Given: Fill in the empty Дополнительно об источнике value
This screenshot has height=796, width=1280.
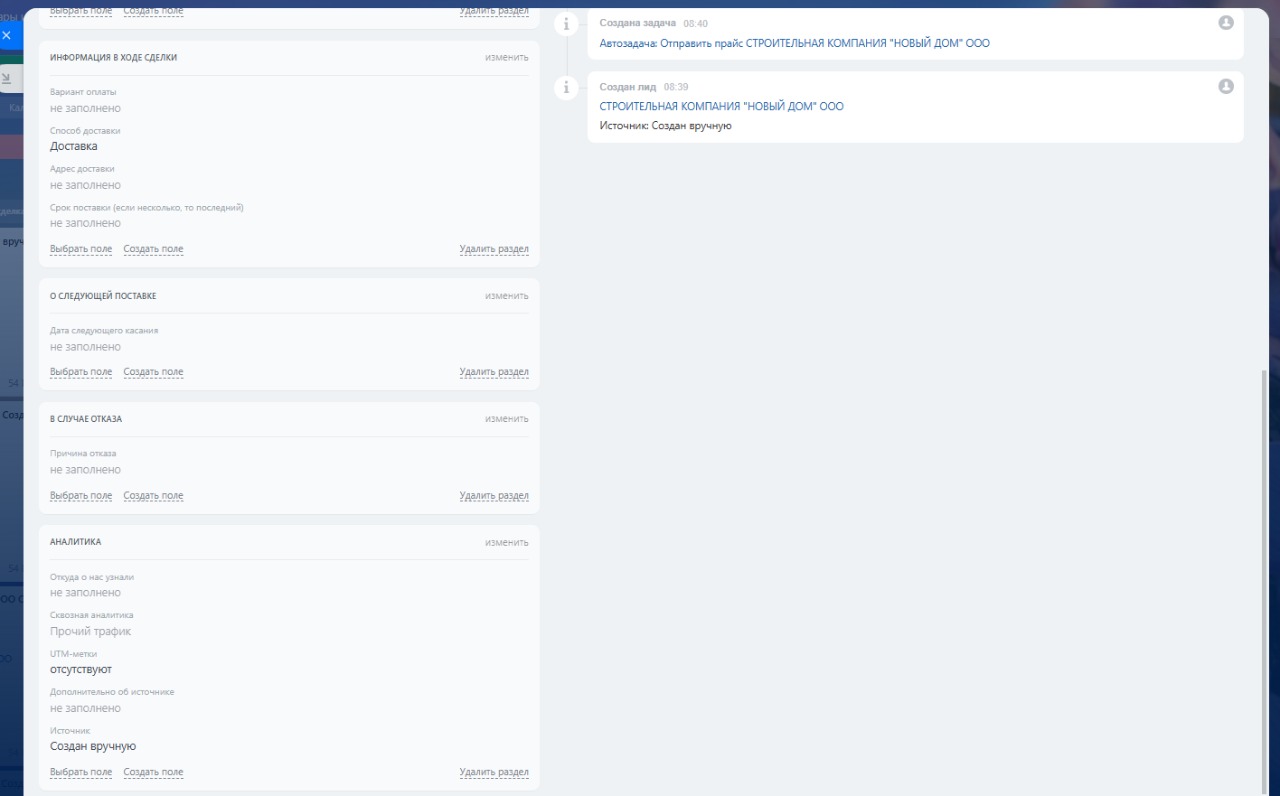Looking at the screenshot, I should 85,708.
